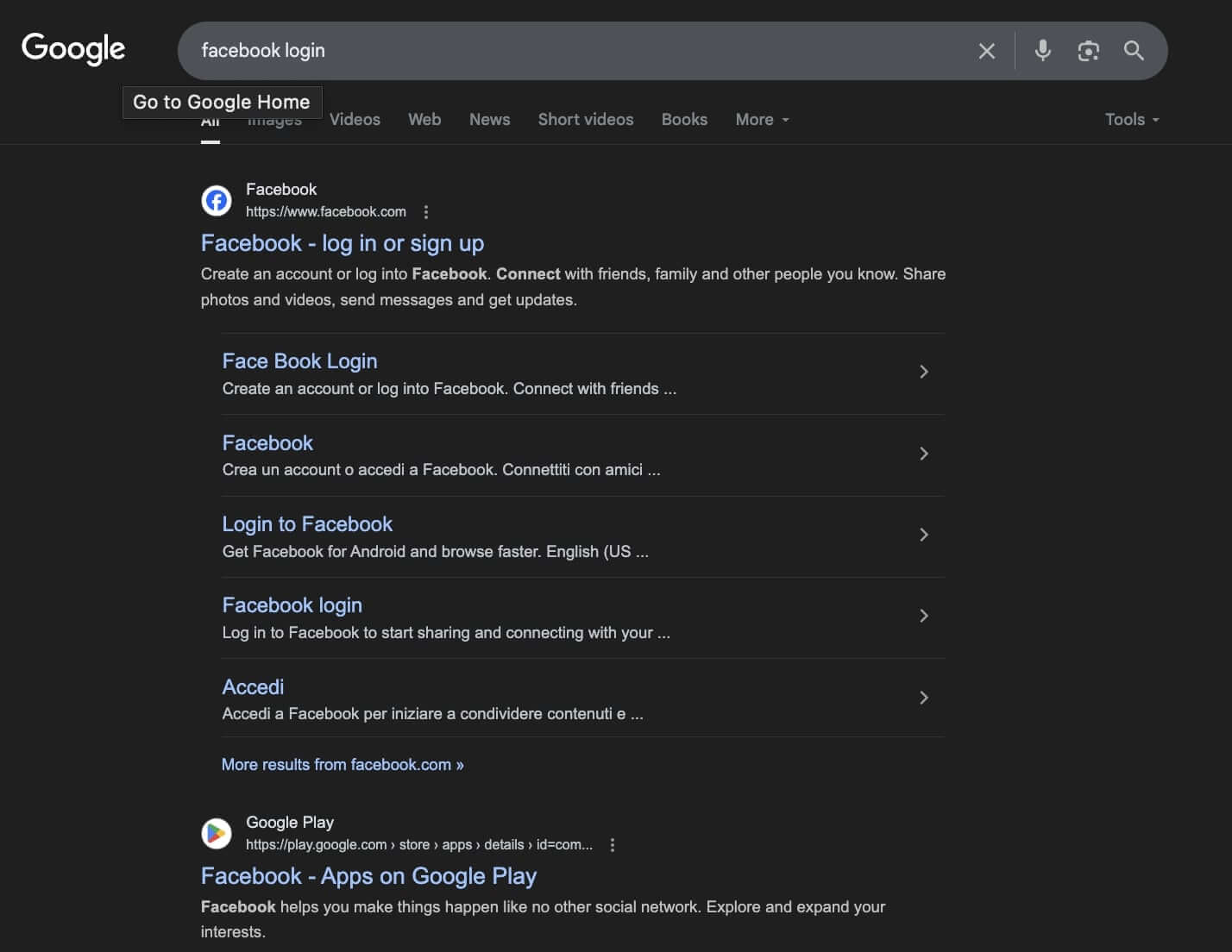The width and height of the screenshot is (1232, 952).
Task: Click the Google Play favicon icon
Action: [x=217, y=833]
